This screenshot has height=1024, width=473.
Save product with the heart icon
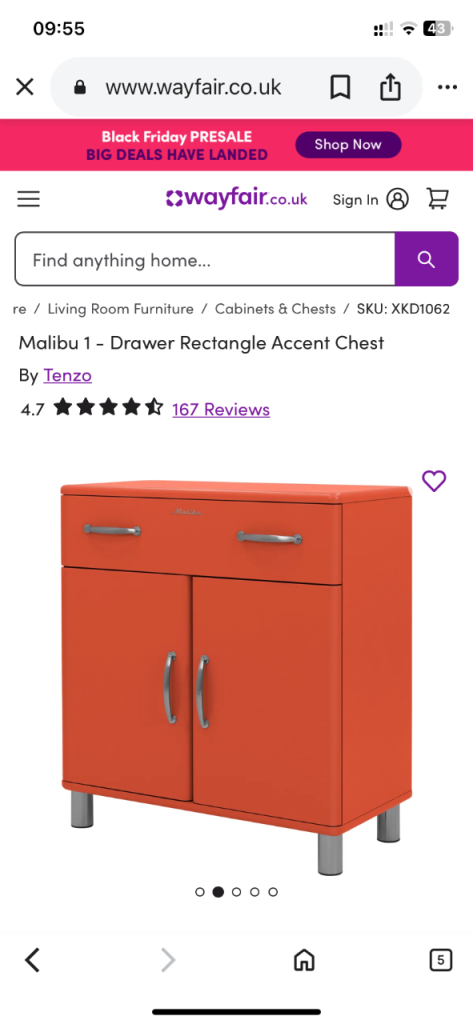pos(434,481)
